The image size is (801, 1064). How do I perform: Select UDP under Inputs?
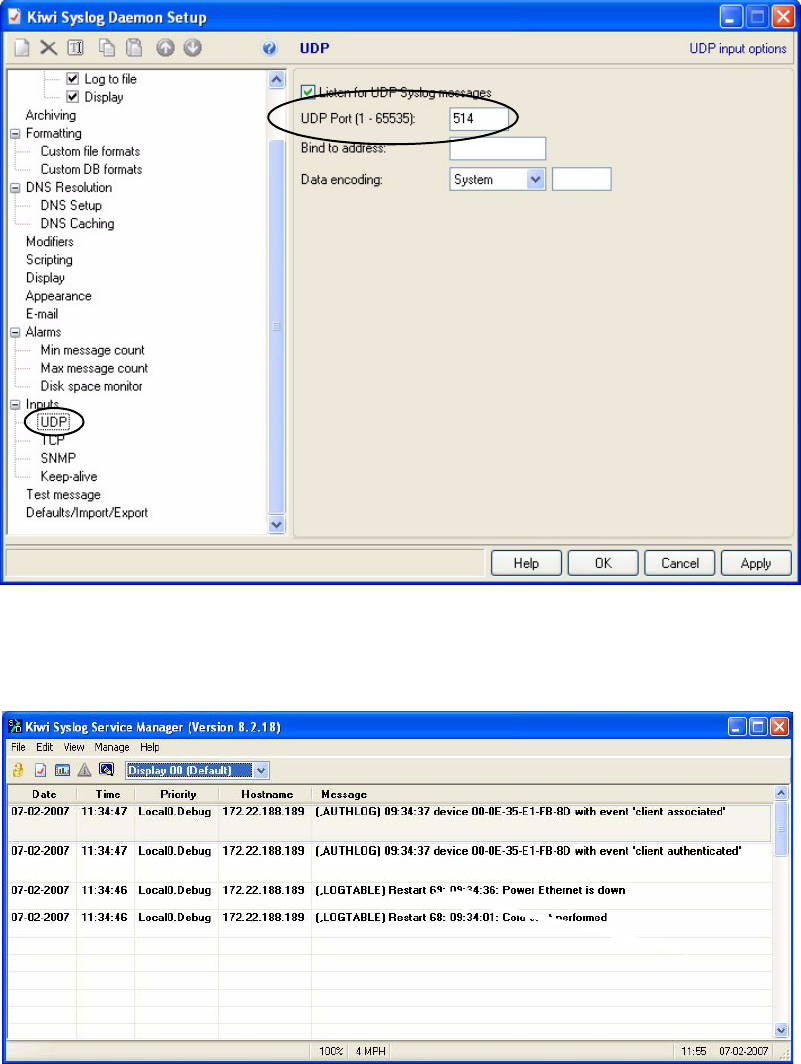tap(54, 422)
